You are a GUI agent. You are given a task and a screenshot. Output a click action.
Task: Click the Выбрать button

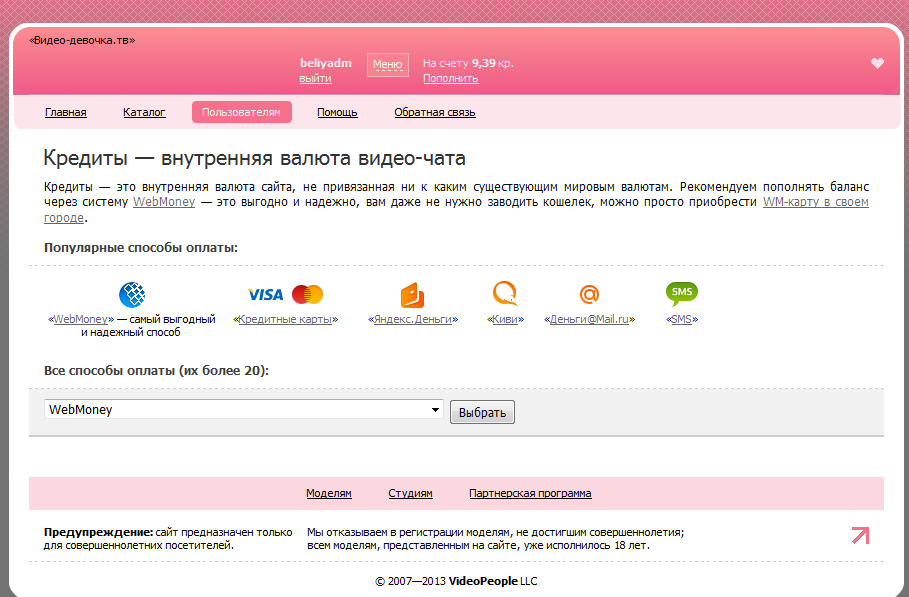(482, 412)
